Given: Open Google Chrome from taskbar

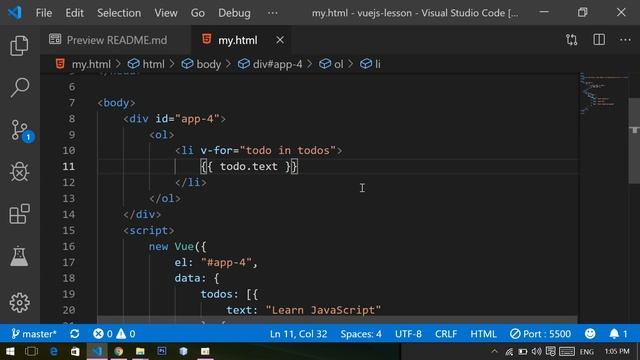Looking at the screenshot, I should pyautogui.click(x=118, y=351).
